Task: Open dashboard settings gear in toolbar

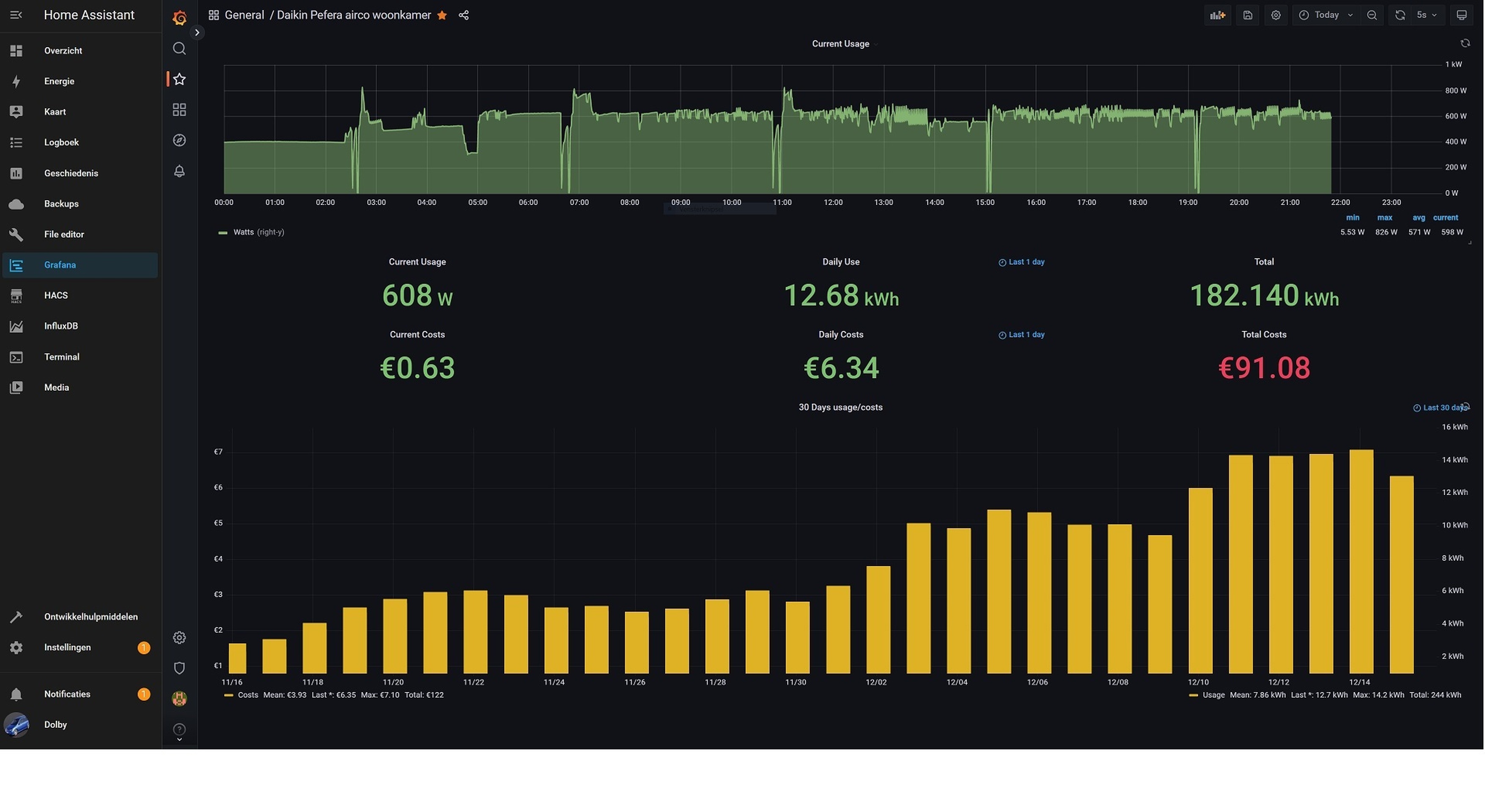Action: point(1276,15)
